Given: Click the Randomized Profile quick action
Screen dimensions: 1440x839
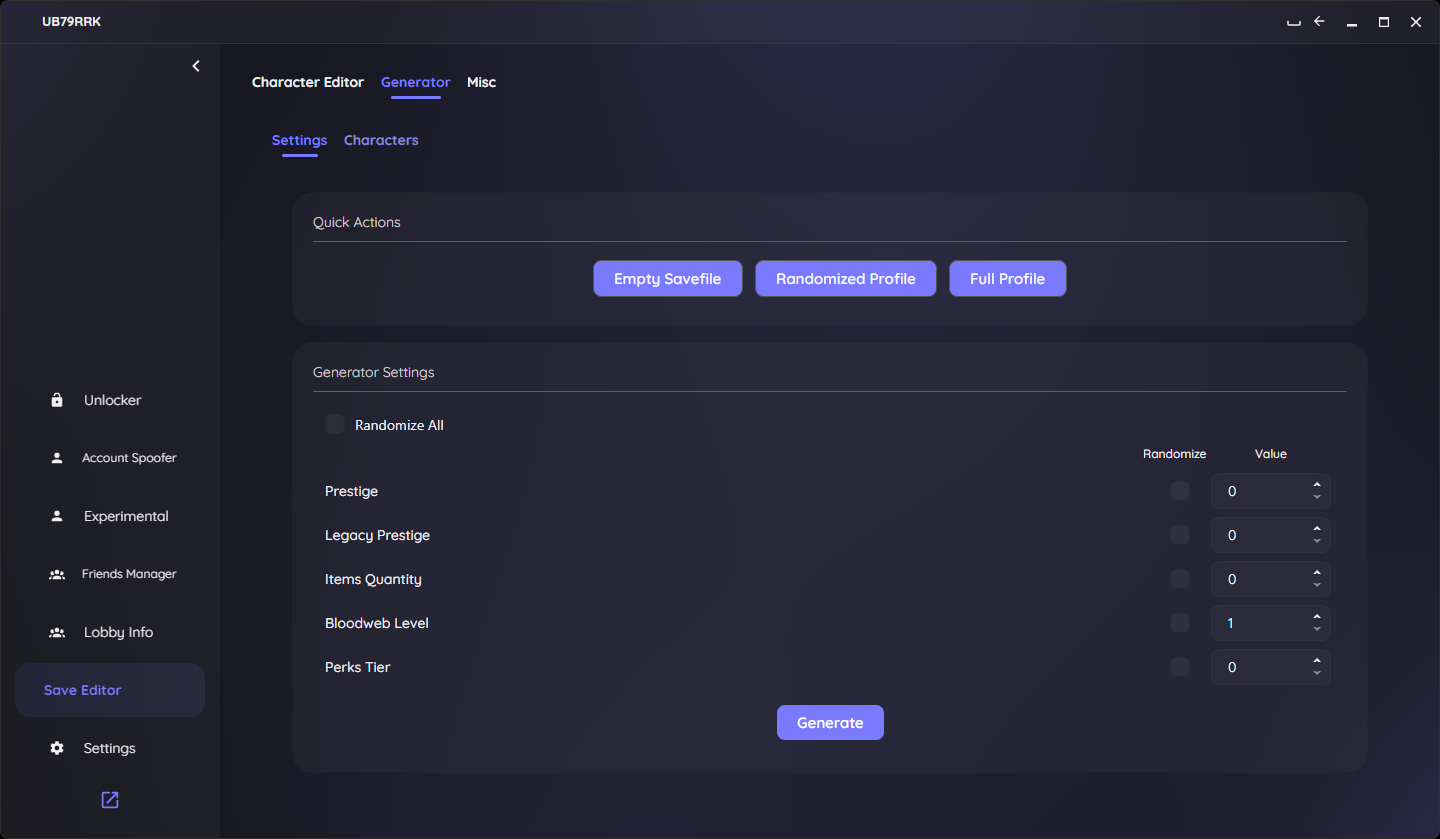Looking at the screenshot, I should click(x=846, y=279).
